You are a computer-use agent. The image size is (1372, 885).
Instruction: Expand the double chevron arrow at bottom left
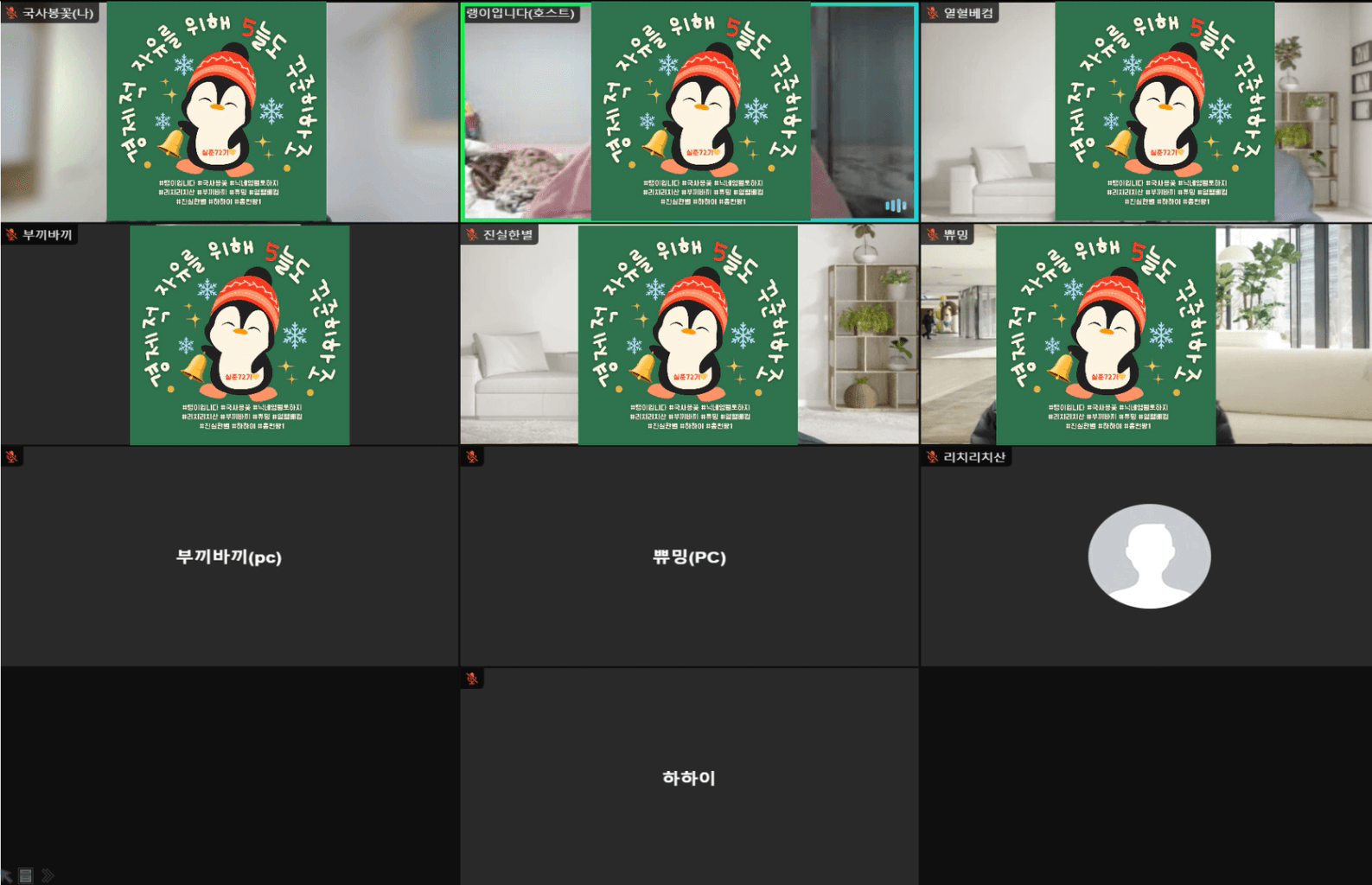(48, 875)
